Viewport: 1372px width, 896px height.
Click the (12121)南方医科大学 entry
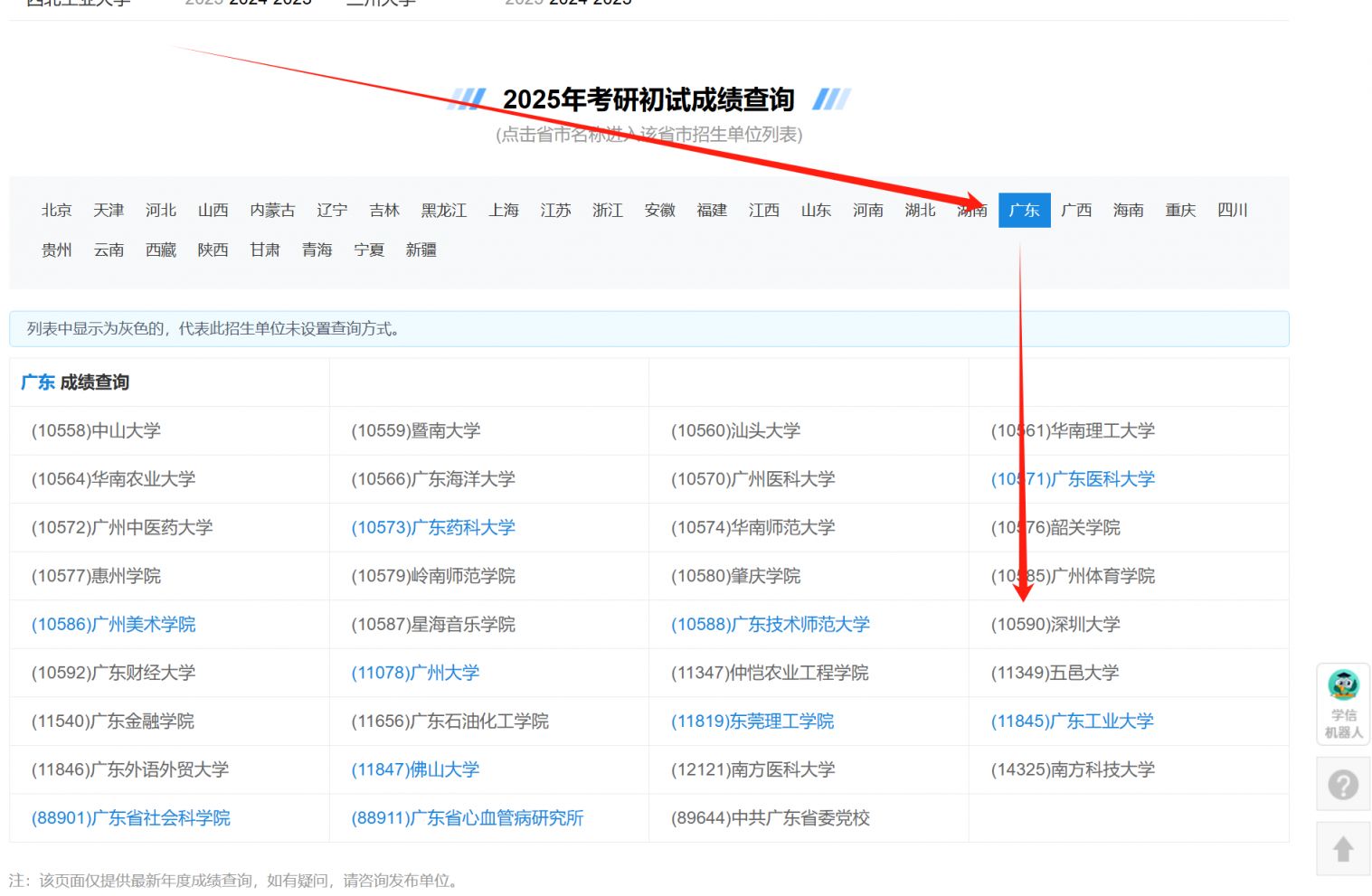[753, 769]
